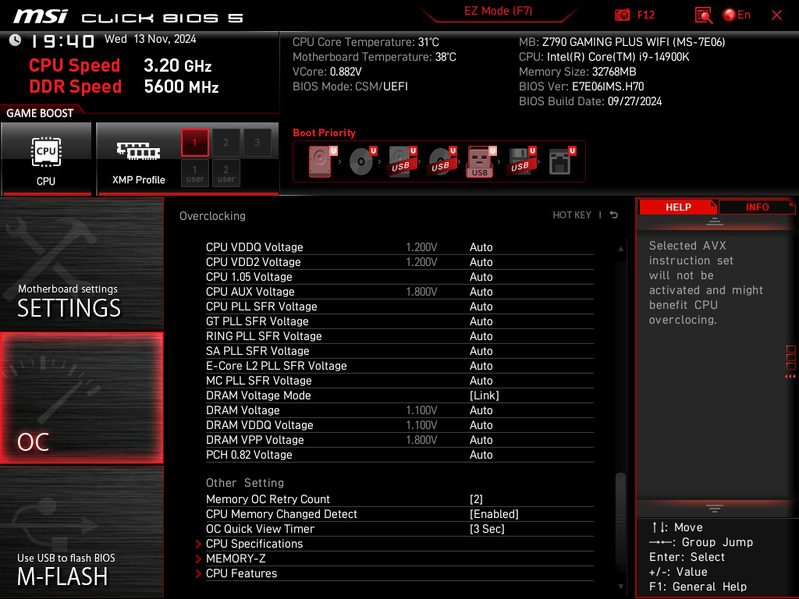Image resolution: width=799 pixels, height=599 pixels.
Task: Select the optical disc boot device icon
Action: pyautogui.click(x=362, y=161)
